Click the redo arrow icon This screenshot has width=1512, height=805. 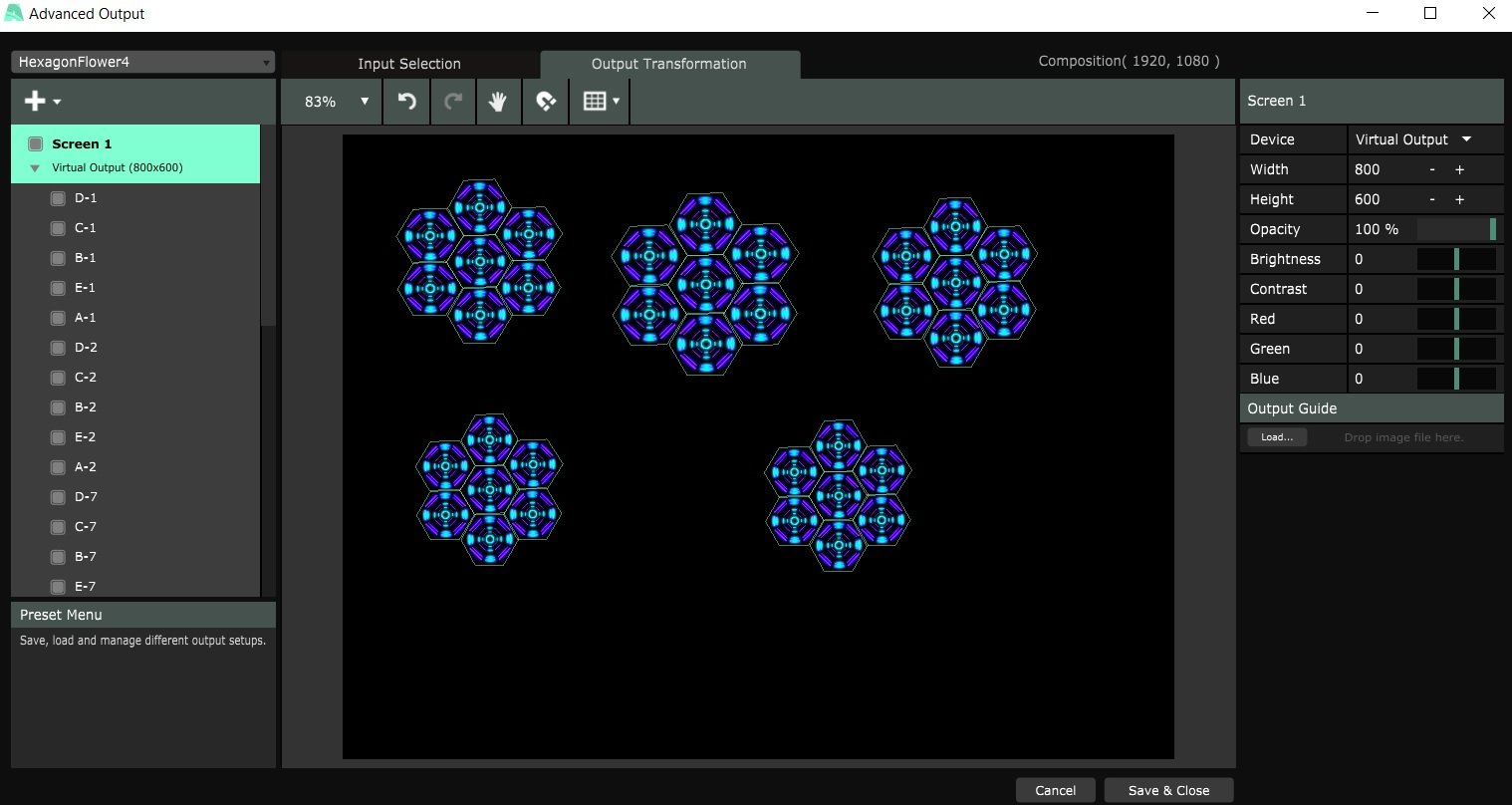click(x=453, y=102)
